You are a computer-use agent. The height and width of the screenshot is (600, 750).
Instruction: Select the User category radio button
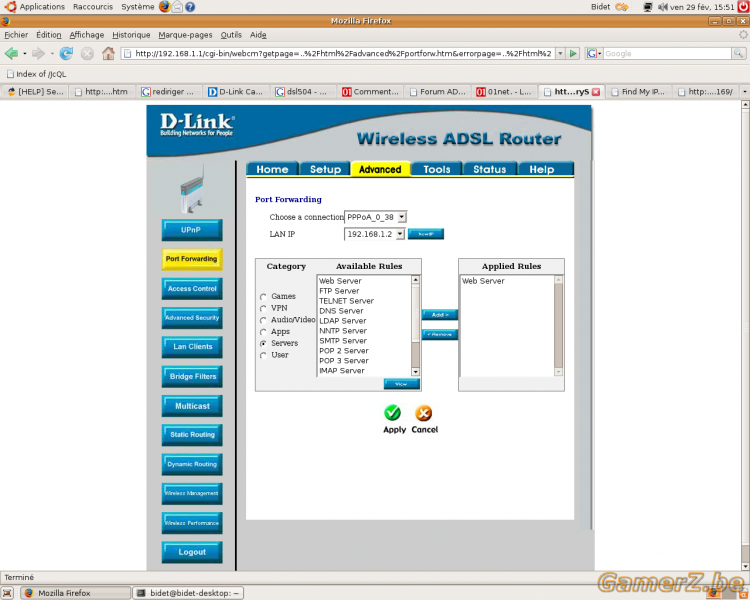click(x=263, y=356)
